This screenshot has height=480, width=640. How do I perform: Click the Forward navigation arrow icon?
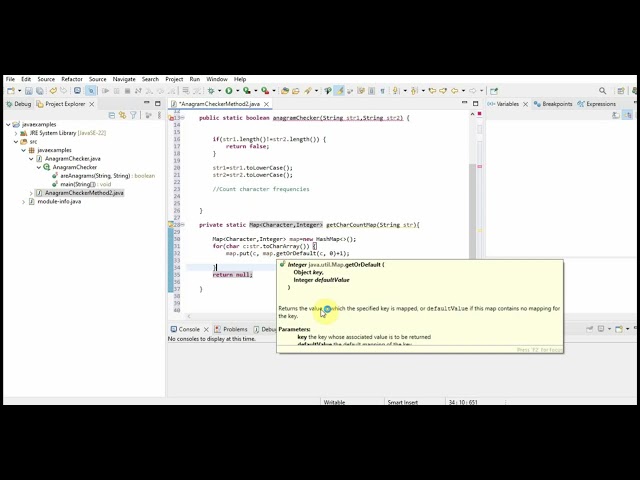473,91
